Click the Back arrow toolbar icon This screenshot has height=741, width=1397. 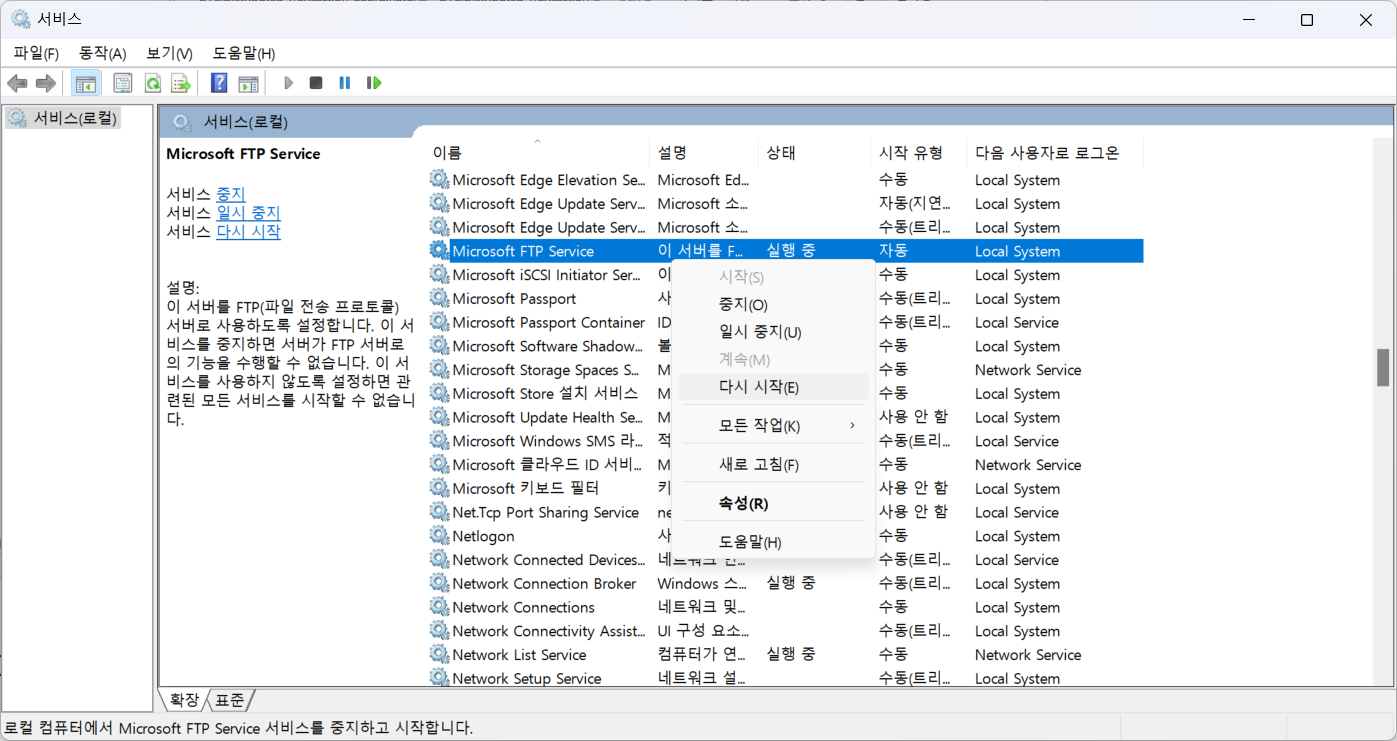click(x=17, y=83)
